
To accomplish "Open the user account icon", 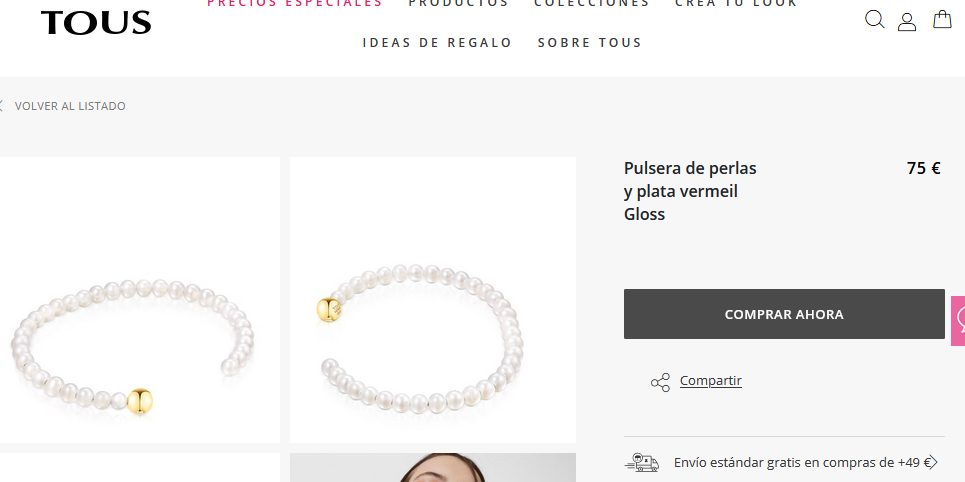I will tap(907, 22).
